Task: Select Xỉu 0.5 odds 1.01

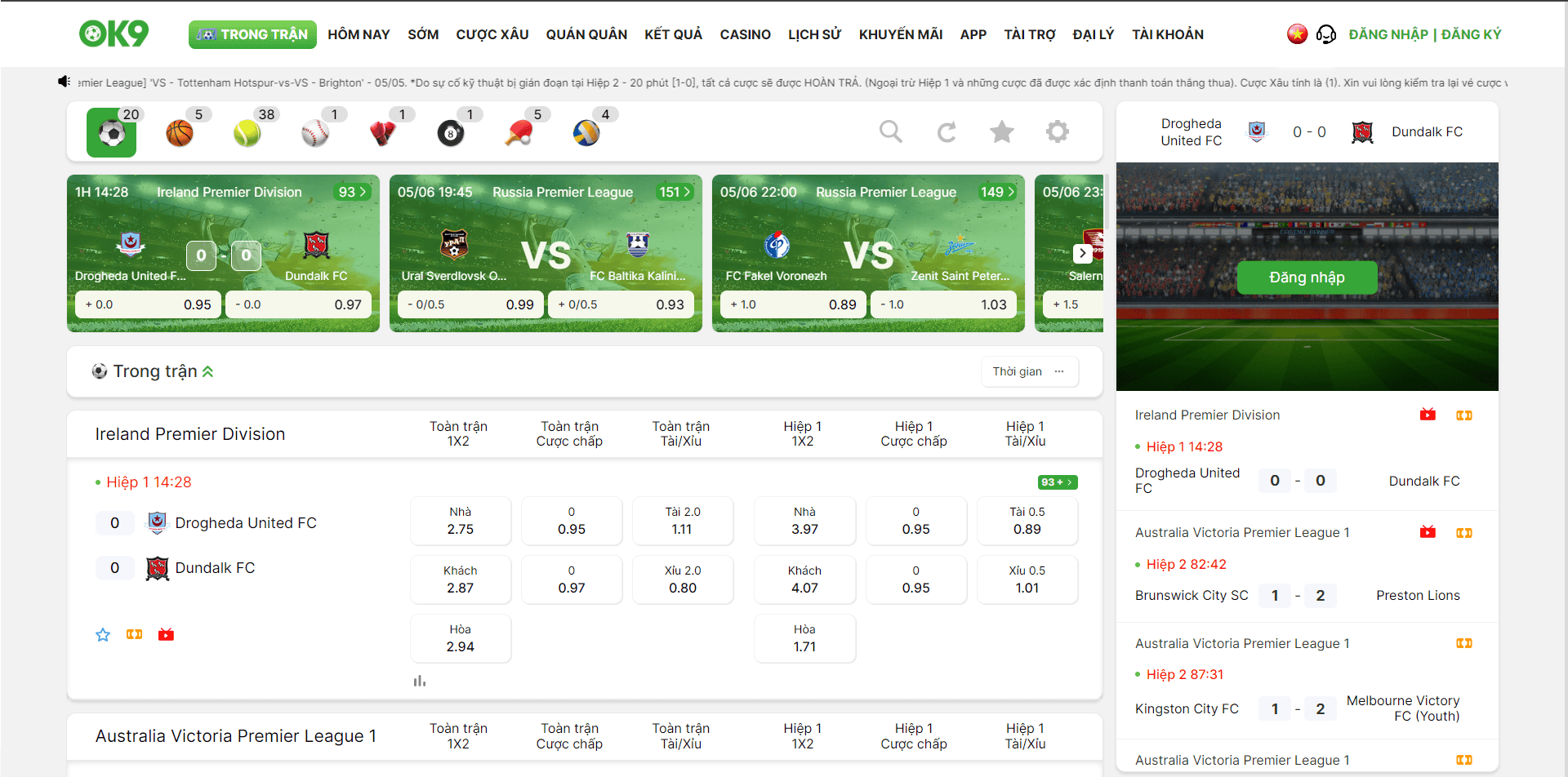Action: [x=1027, y=579]
